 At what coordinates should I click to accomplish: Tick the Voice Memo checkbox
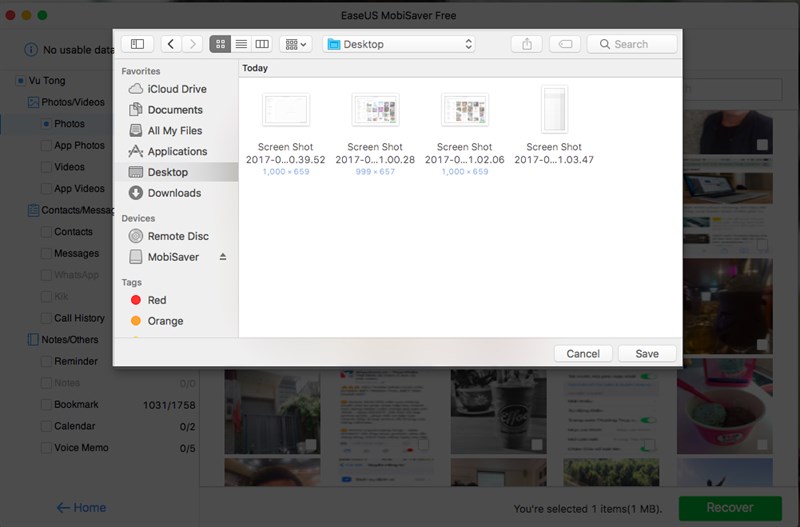tap(46, 448)
